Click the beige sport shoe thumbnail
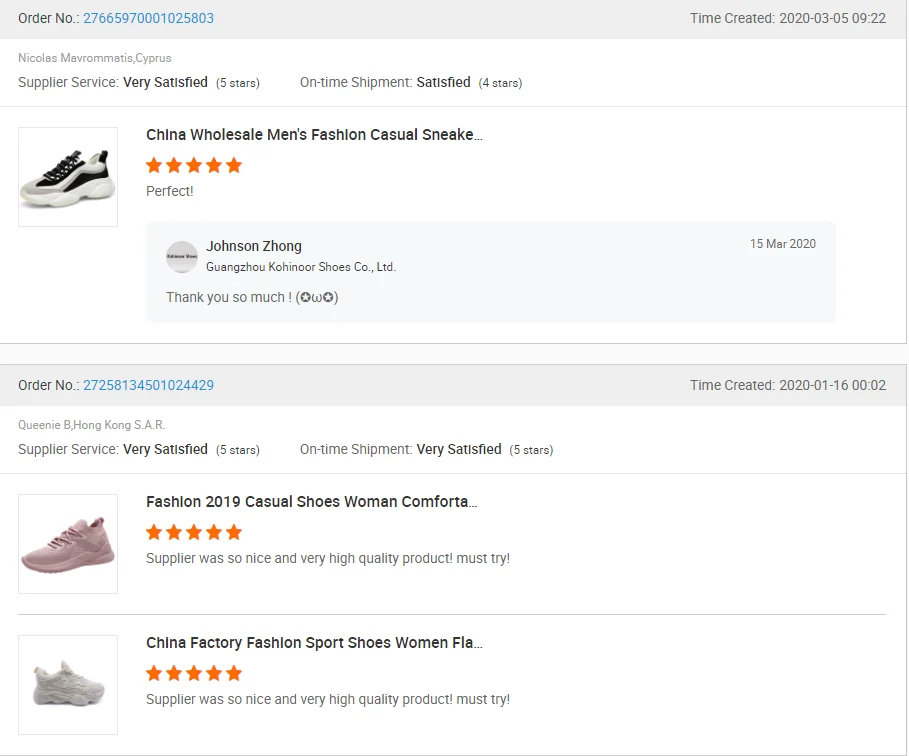This screenshot has width=909, height=756. [x=68, y=685]
